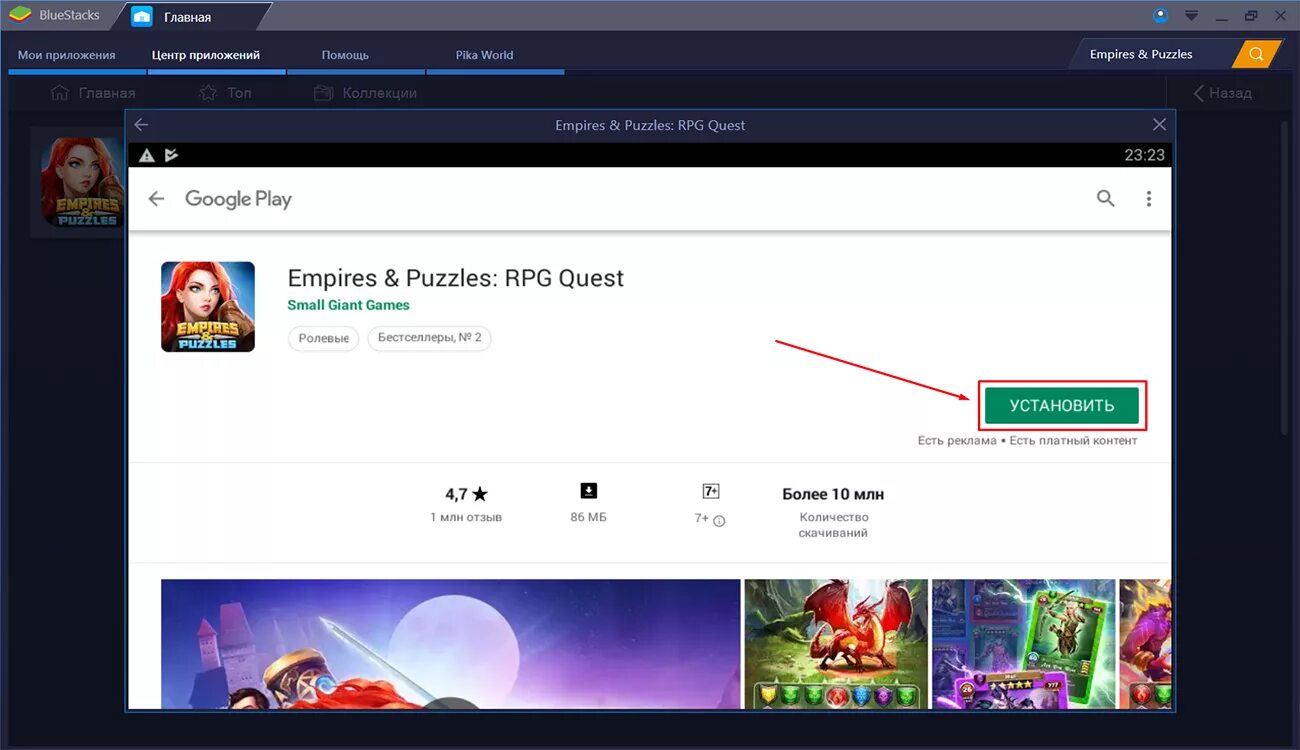Open the Pika World tab
This screenshot has width=1300, height=750.
coord(484,55)
